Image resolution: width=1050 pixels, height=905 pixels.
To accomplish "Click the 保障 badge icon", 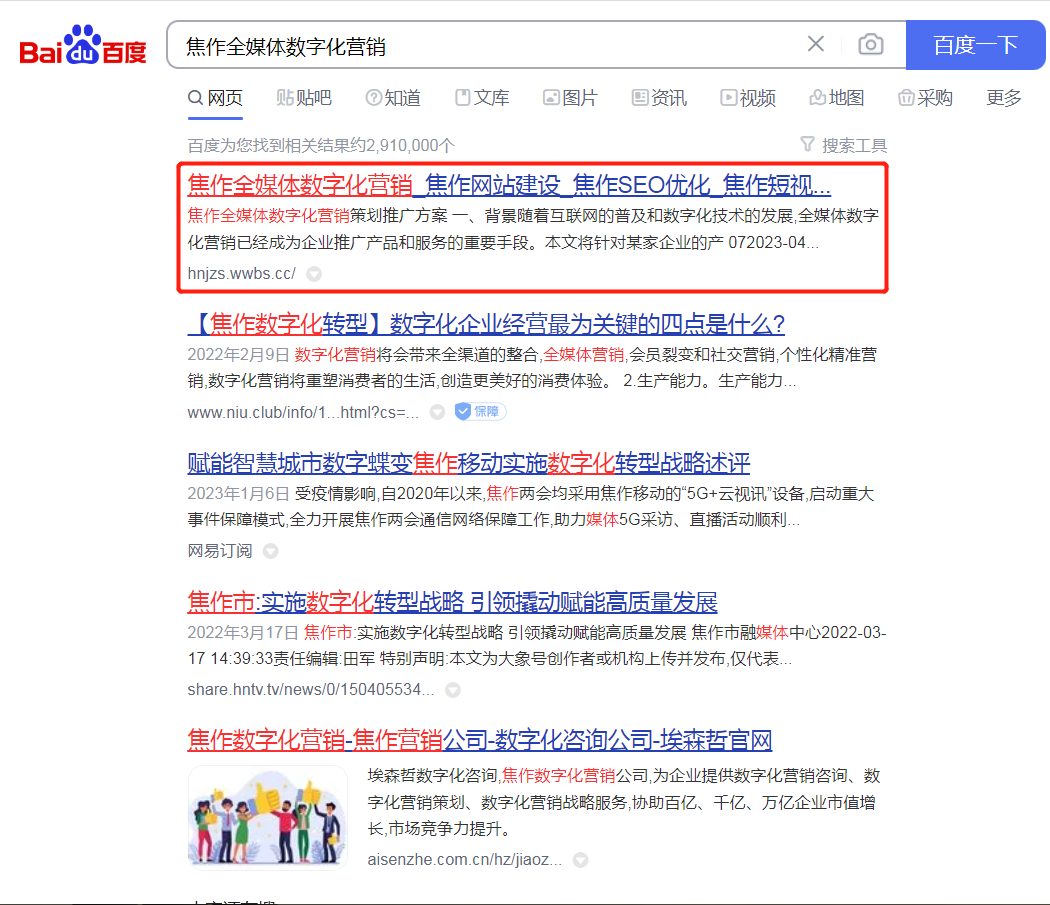I will [480, 411].
